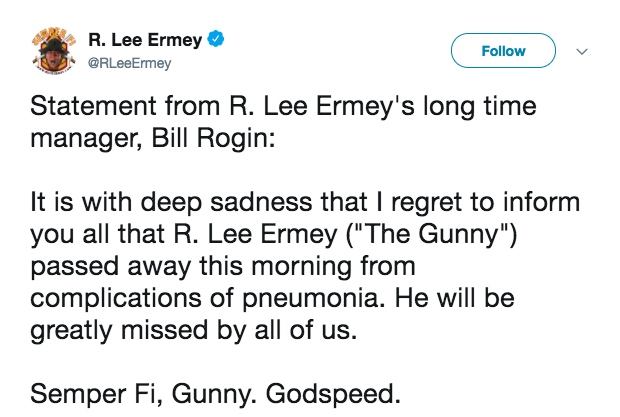Follow R. Lee Ermey's account
This screenshot has height=417, width=620.
click(x=503, y=51)
